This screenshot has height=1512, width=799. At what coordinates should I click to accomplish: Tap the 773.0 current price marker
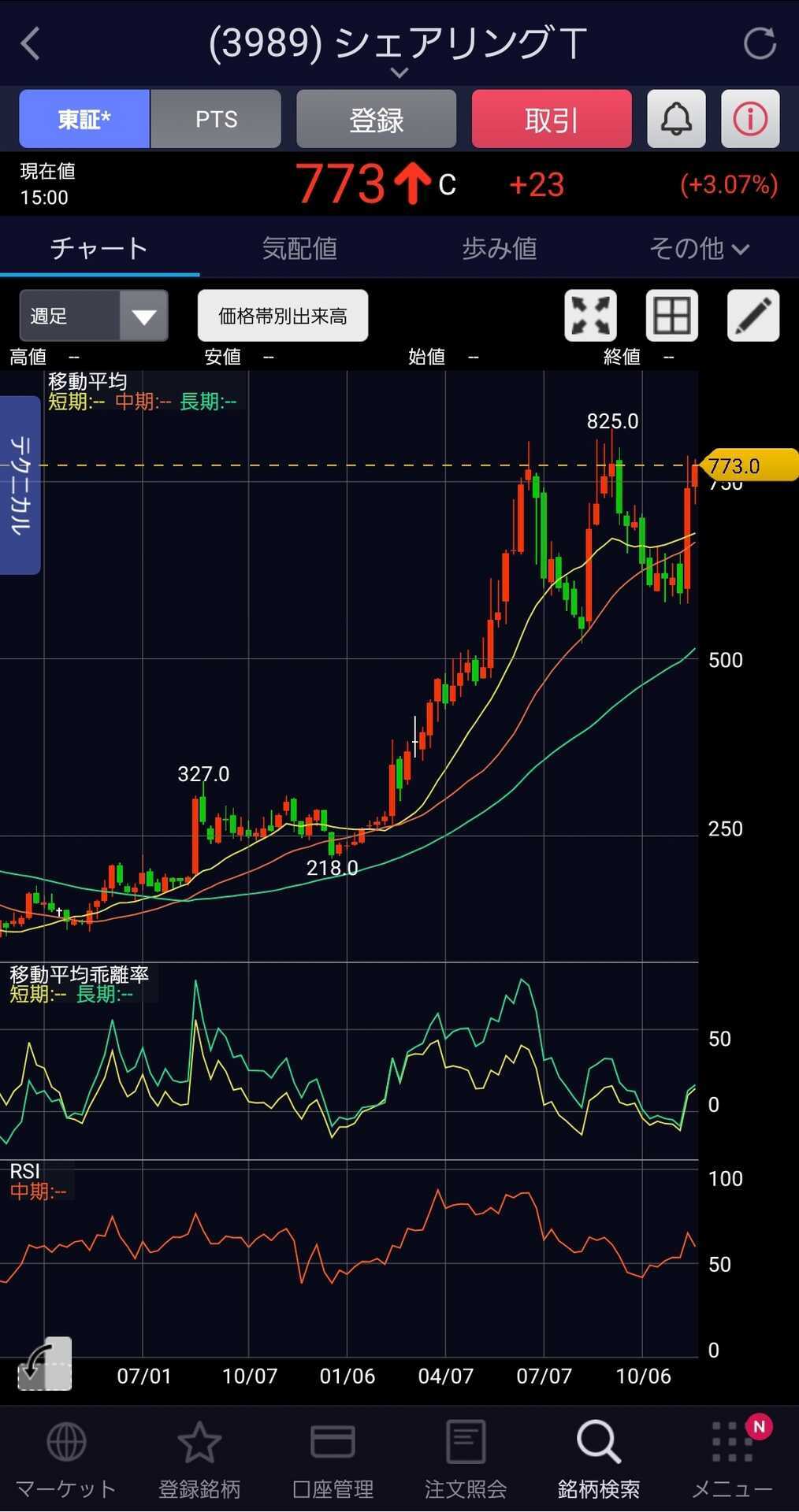(x=749, y=465)
